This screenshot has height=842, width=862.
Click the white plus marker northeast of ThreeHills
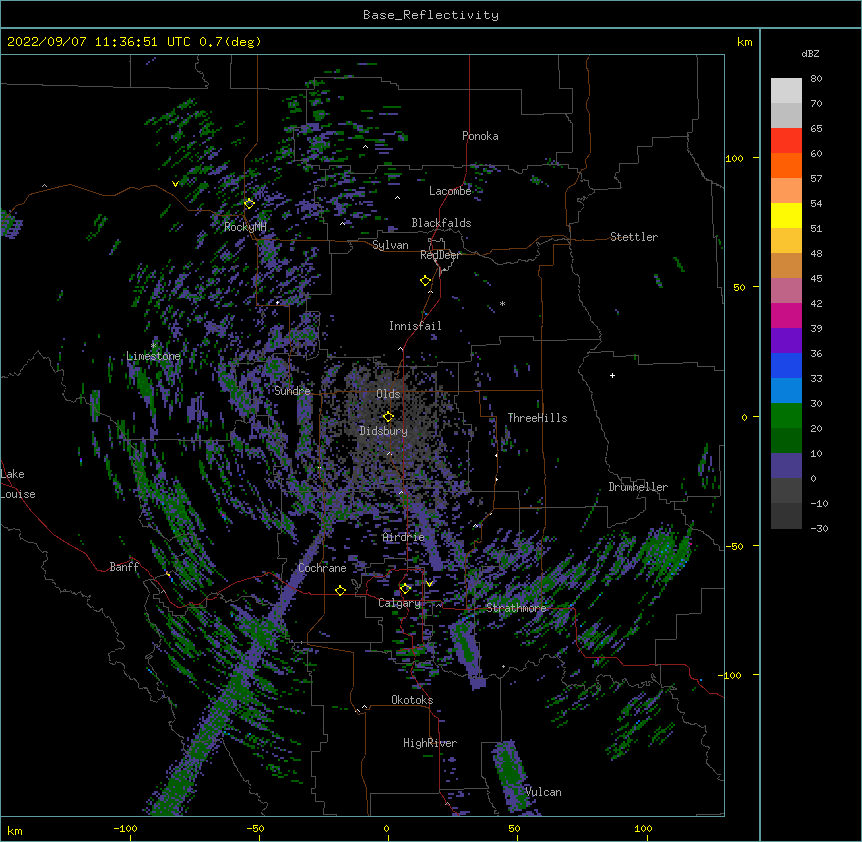612,375
